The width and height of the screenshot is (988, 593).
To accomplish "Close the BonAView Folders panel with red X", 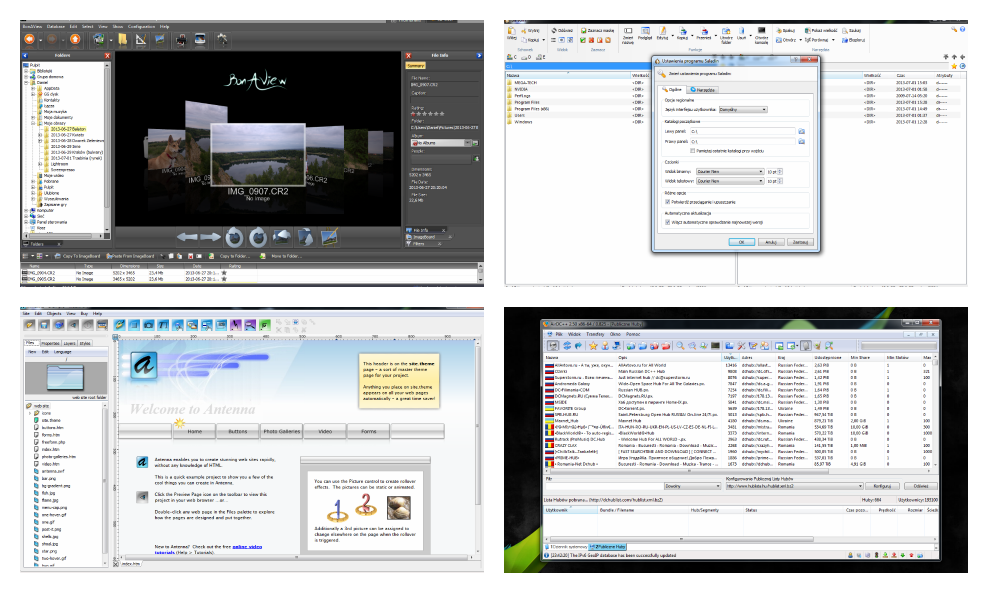I will pos(106,55).
